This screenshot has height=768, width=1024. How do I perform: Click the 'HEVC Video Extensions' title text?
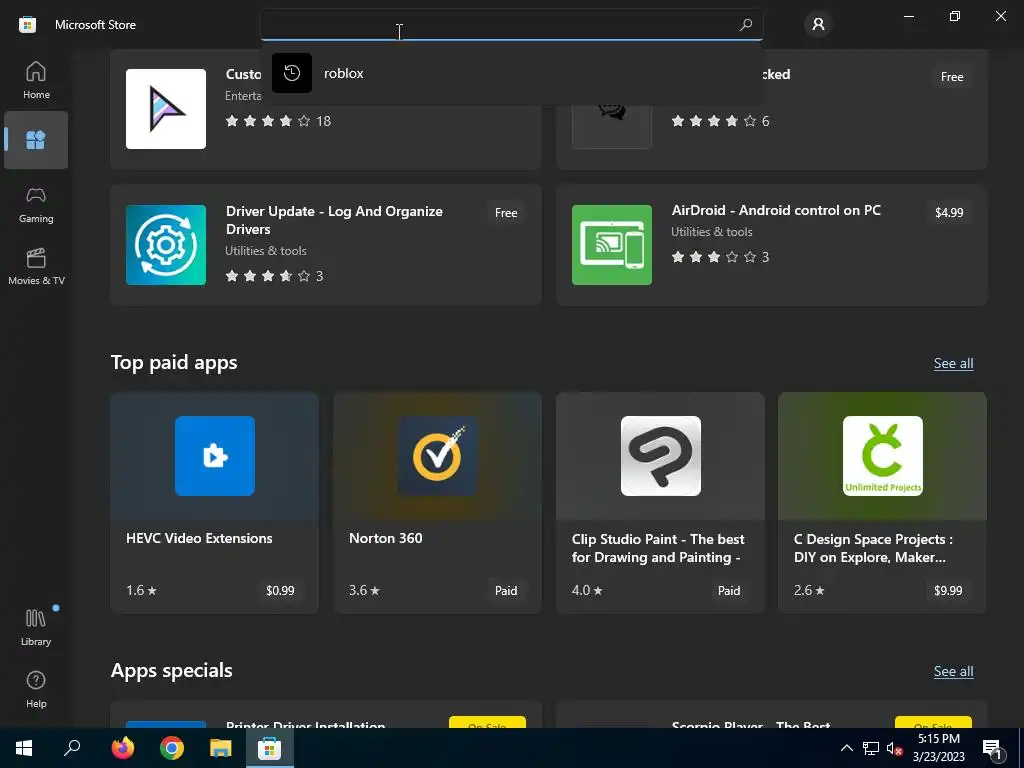[199, 538]
